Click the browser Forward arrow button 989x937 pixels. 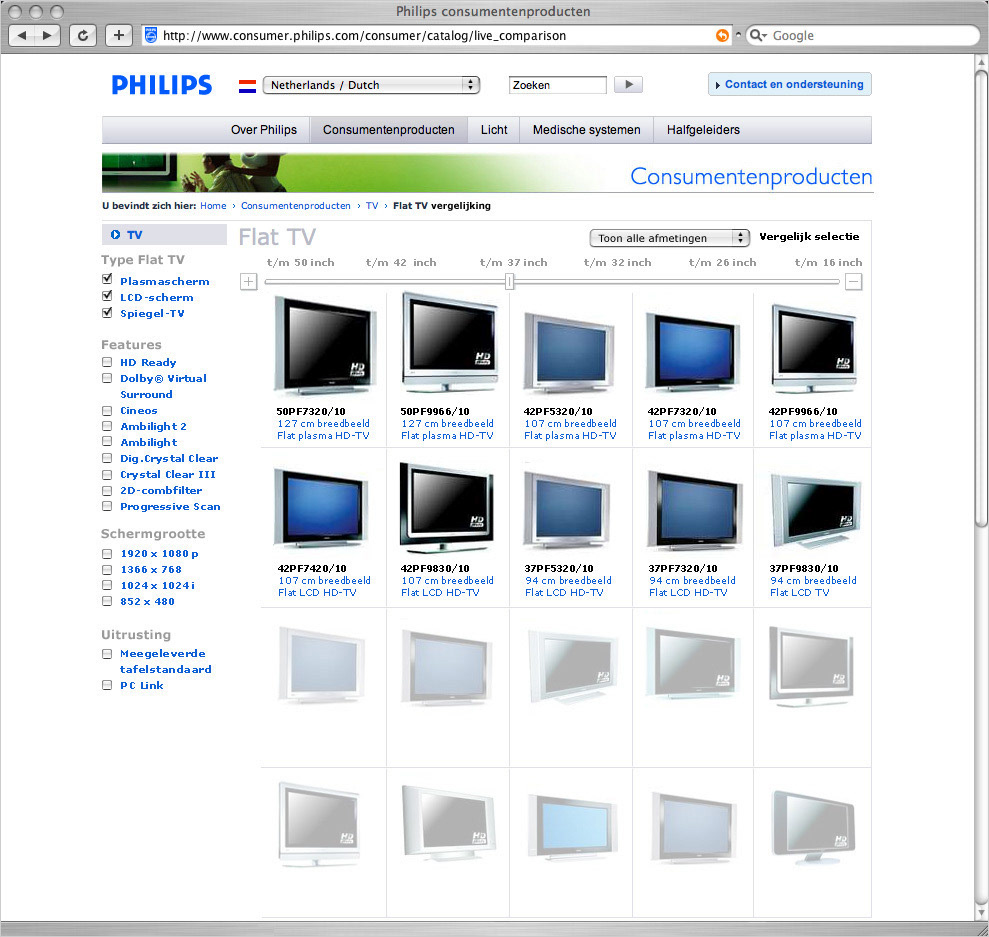(47, 35)
